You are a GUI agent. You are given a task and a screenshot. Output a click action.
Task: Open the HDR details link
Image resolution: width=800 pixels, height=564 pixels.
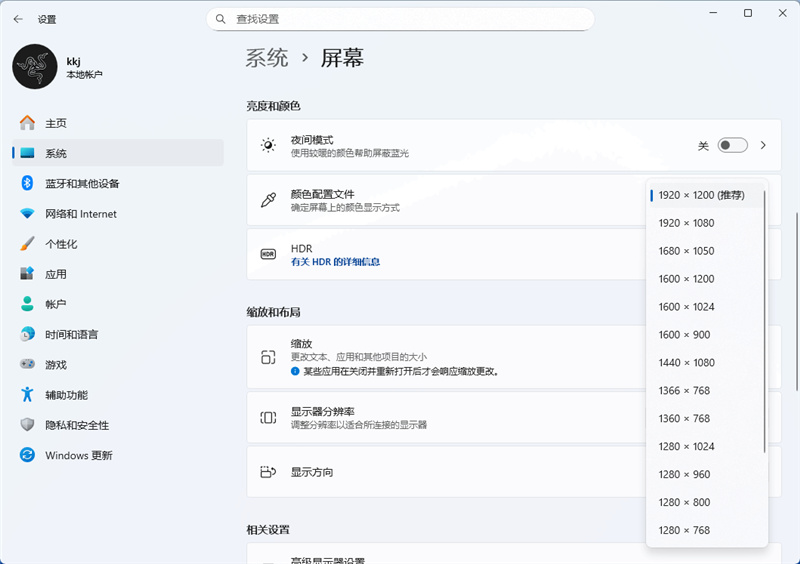(x=335, y=262)
